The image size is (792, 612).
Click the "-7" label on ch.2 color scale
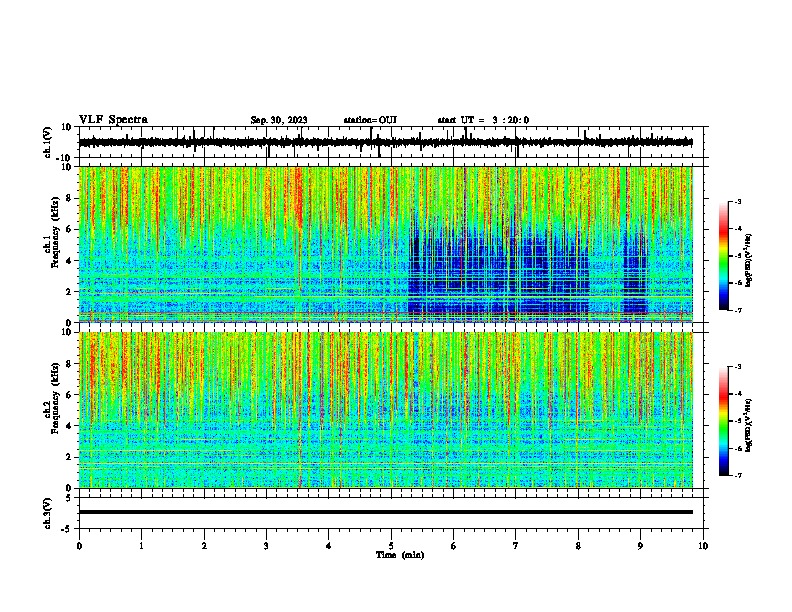point(737,476)
